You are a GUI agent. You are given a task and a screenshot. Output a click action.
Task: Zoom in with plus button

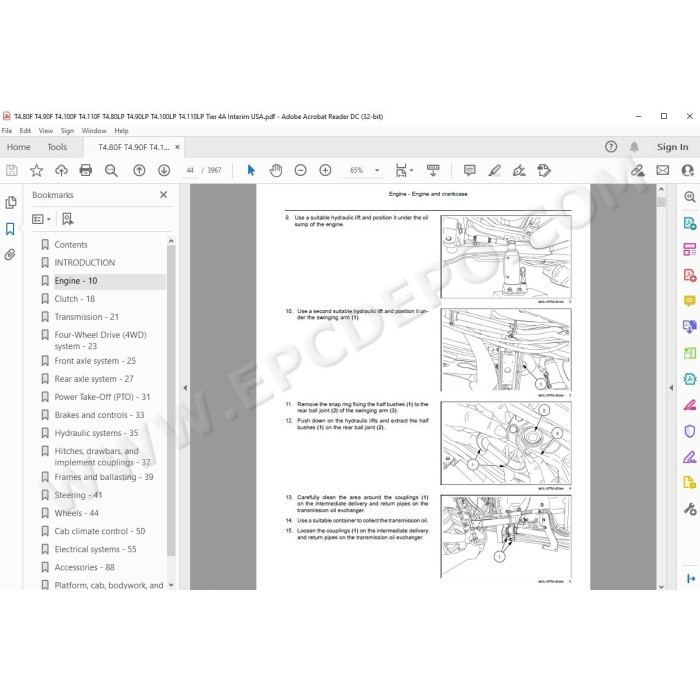point(325,170)
